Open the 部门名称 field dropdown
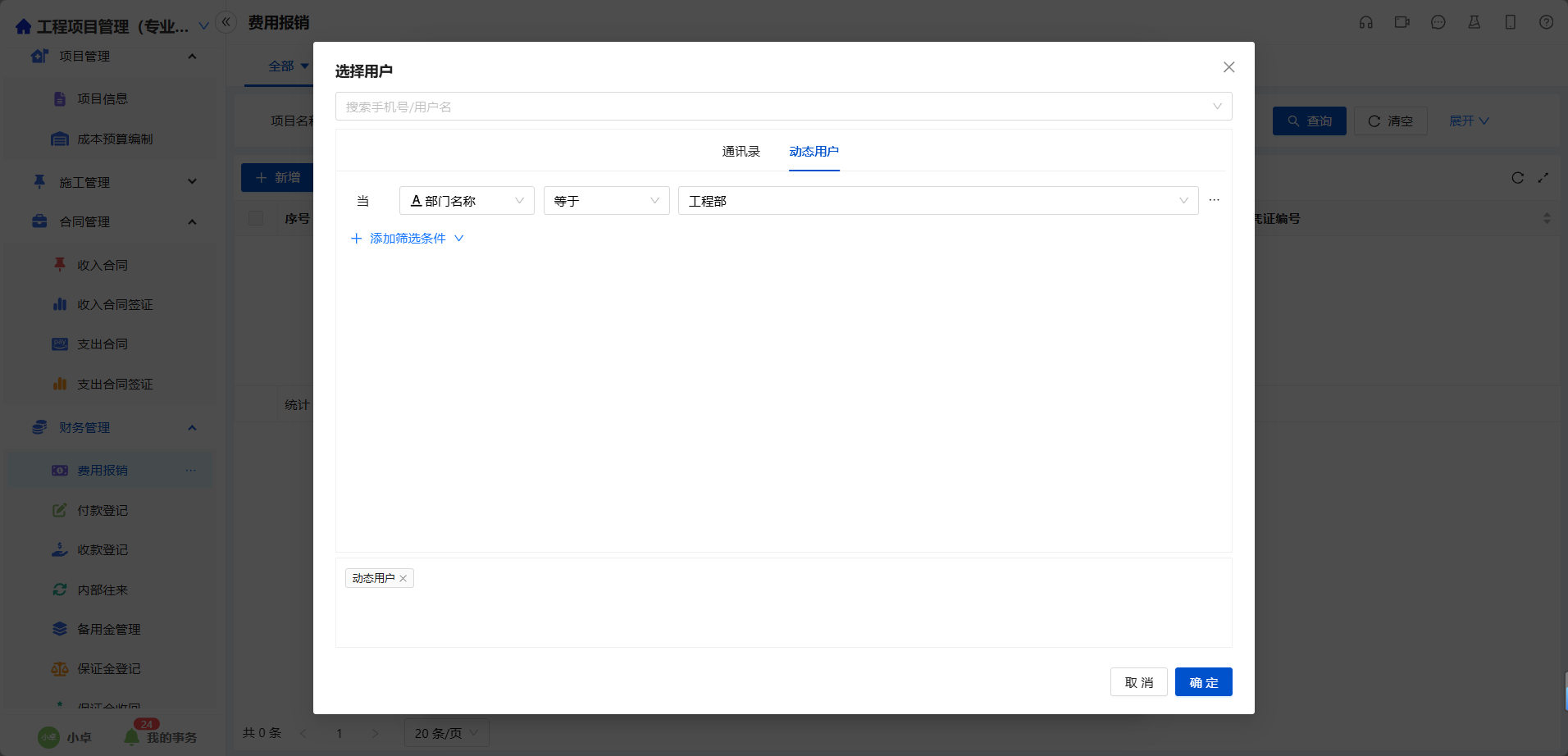1568x756 pixels. coord(466,201)
